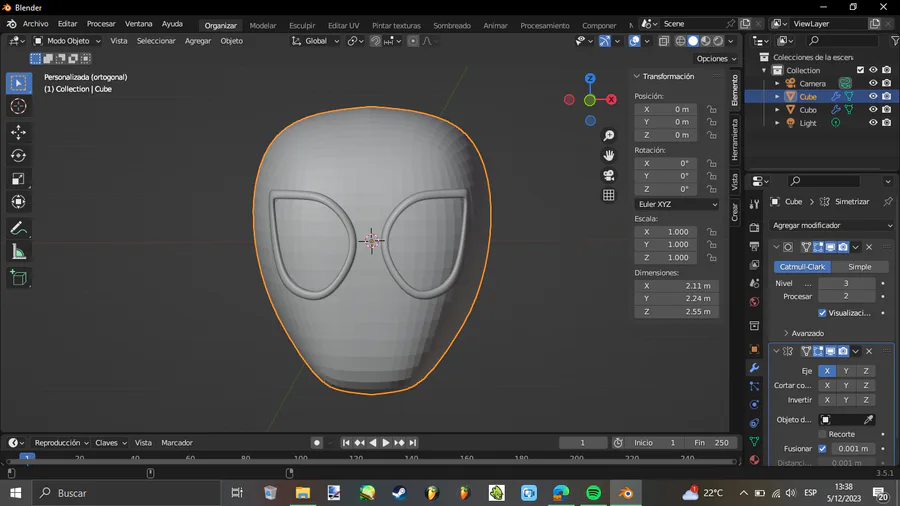The width and height of the screenshot is (900, 506).
Task: Switch to the Esculpir workspace tab
Action: coord(302,26)
